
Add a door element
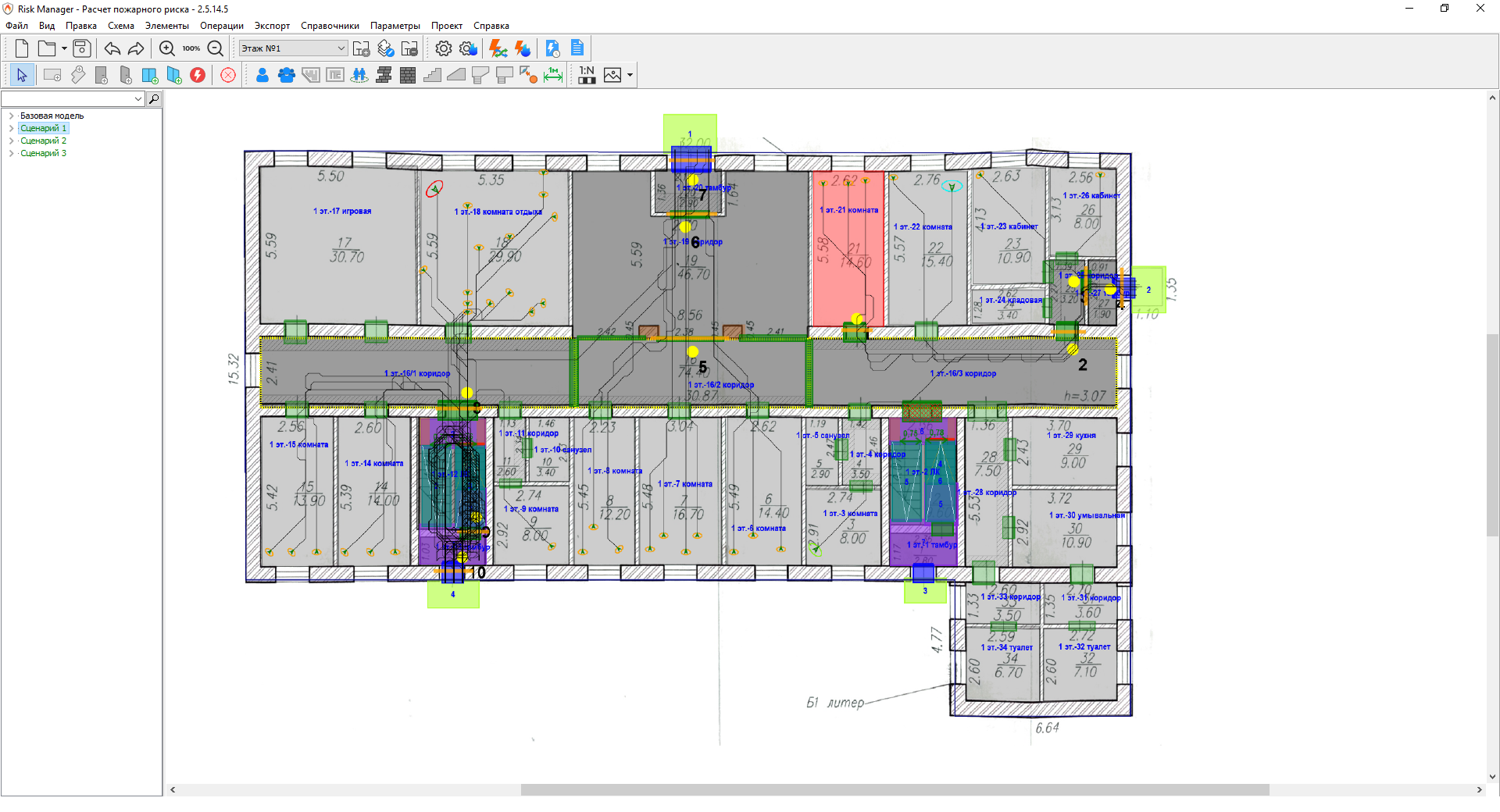coord(101,75)
